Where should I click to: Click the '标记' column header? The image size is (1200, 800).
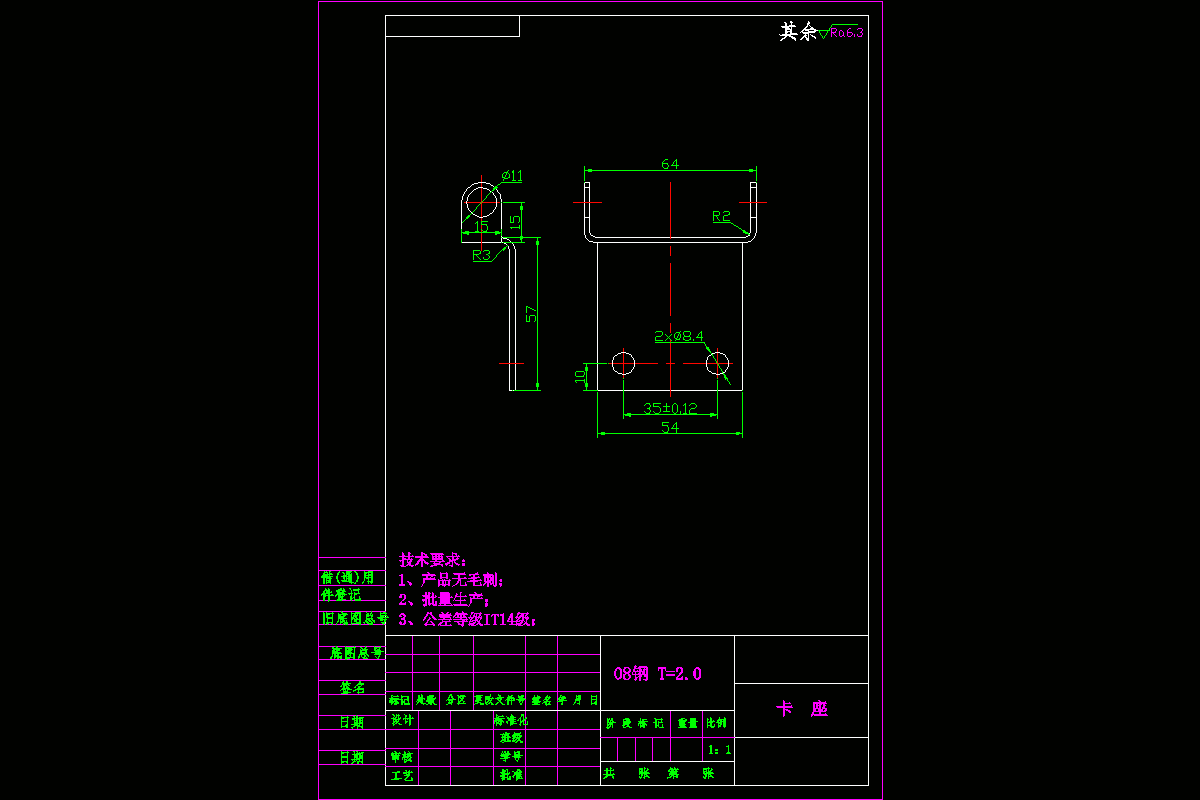click(x=399, y=701)
